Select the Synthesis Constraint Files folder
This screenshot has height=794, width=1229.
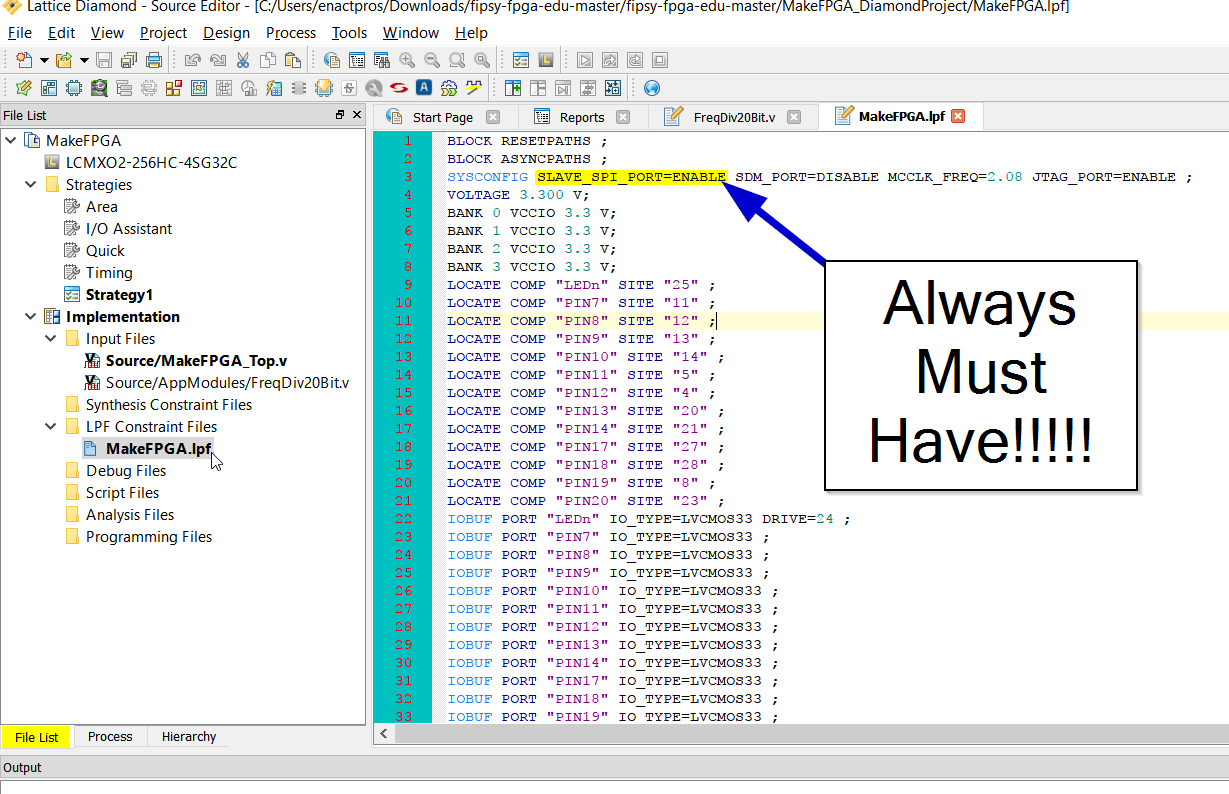tap(169, 405)
